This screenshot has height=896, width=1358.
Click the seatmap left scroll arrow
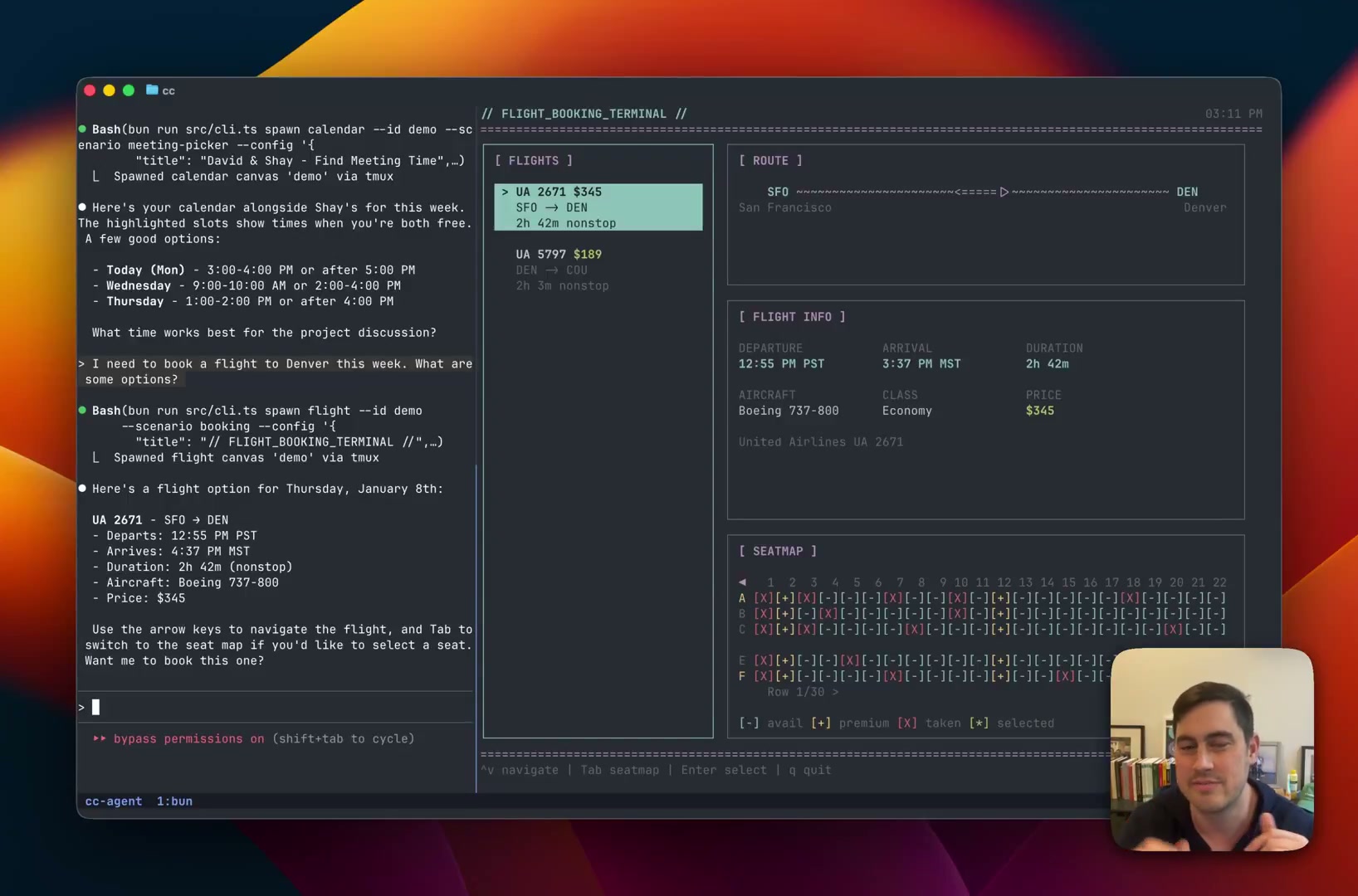(742, 582)
